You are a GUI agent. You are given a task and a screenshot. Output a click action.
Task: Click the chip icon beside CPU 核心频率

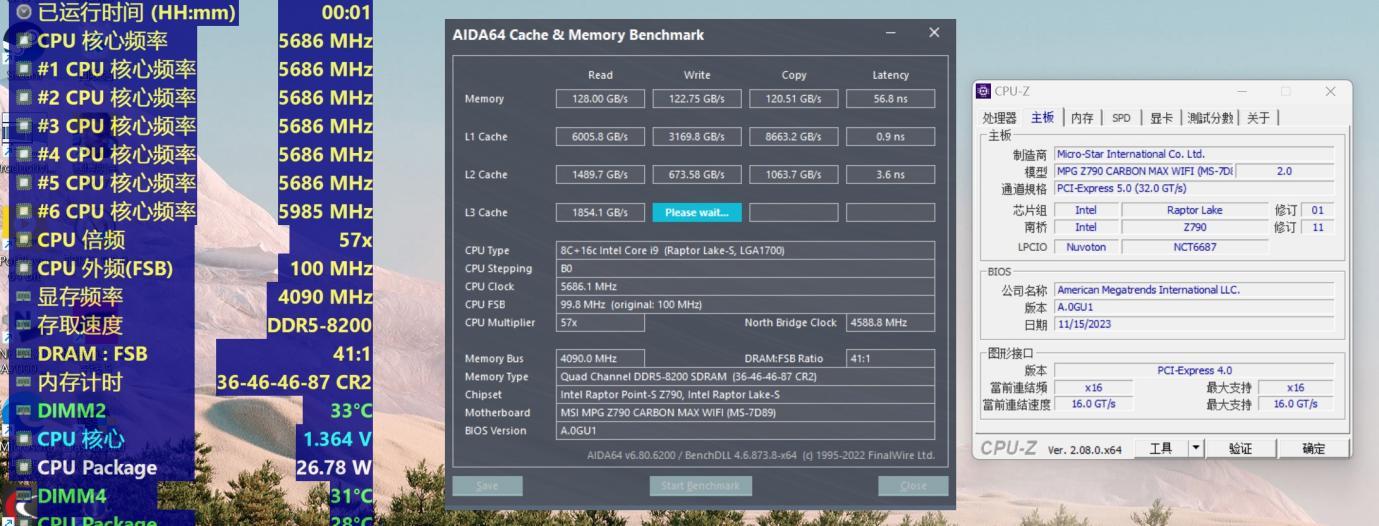(x=24, y=41)
